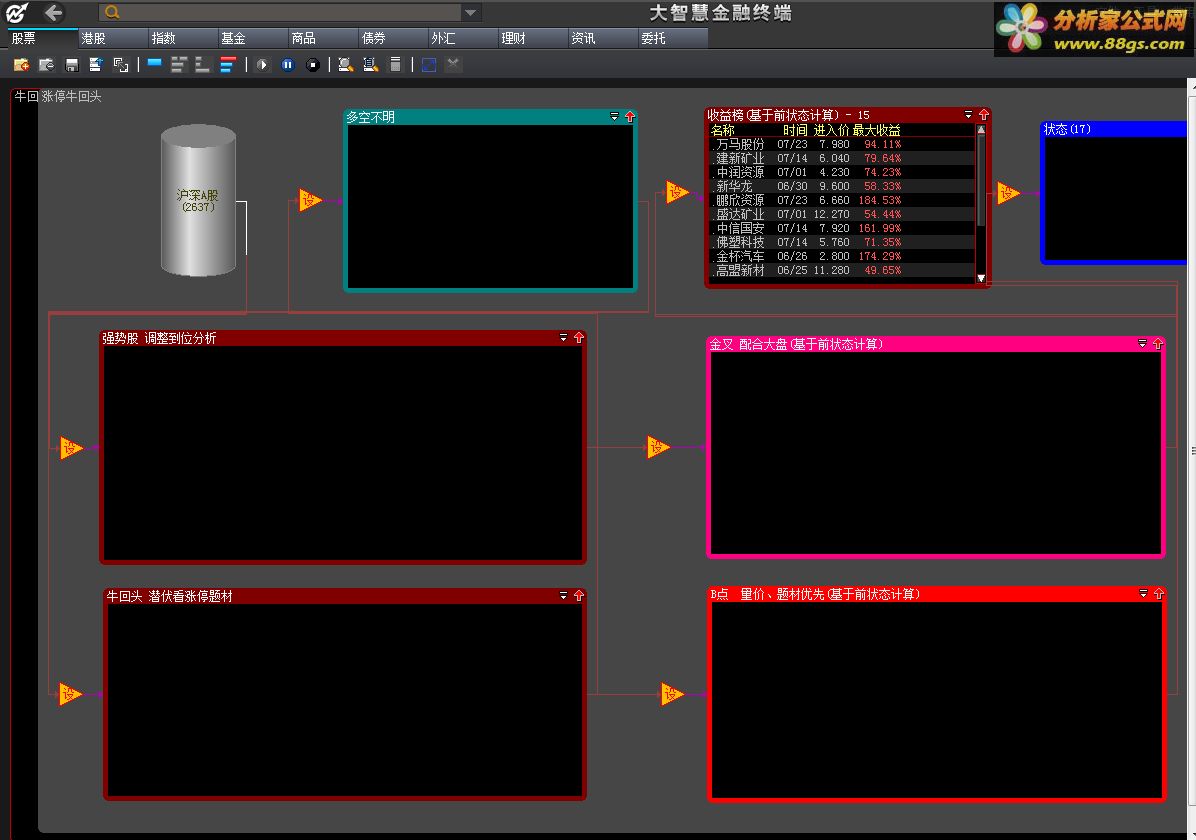Click the filter triangle feeding 状态 panel

[x=1008, y=193]
